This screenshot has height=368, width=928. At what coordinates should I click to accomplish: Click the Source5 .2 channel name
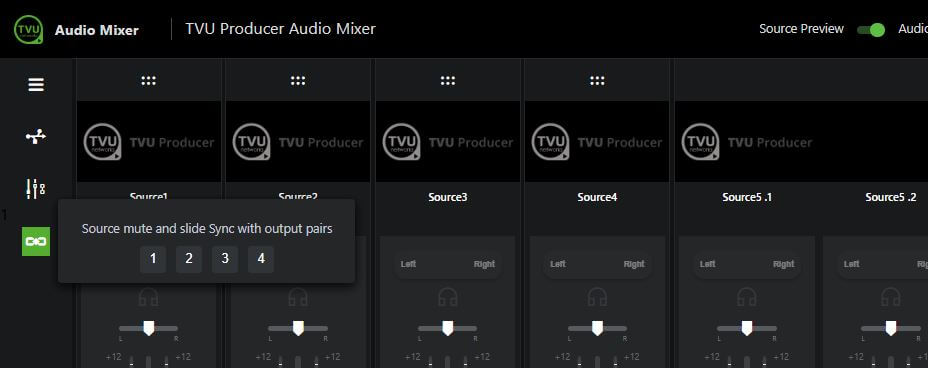(x=891, y=198)
